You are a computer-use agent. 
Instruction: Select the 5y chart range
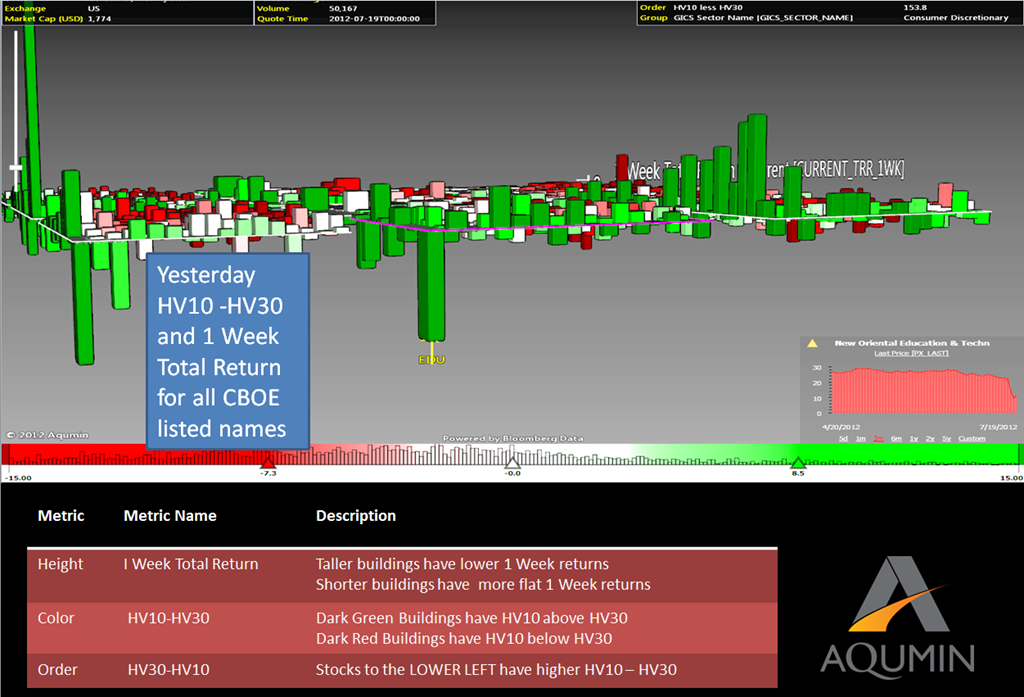pos(946,438)
